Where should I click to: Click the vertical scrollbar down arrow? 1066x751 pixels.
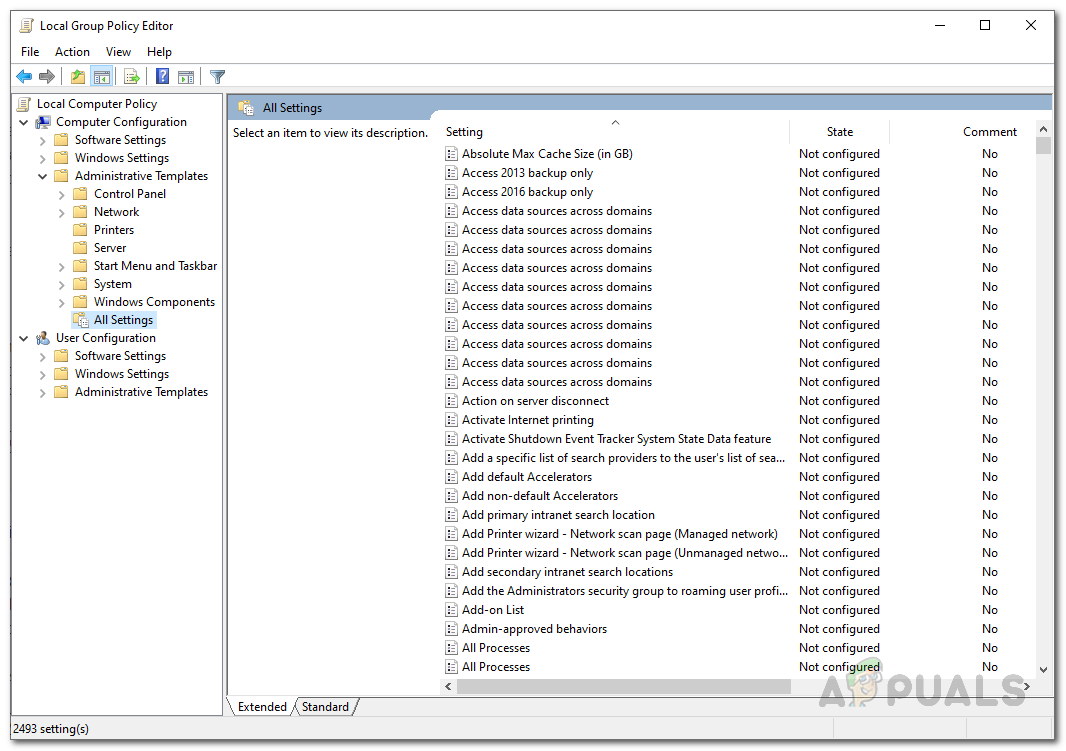1043,670
